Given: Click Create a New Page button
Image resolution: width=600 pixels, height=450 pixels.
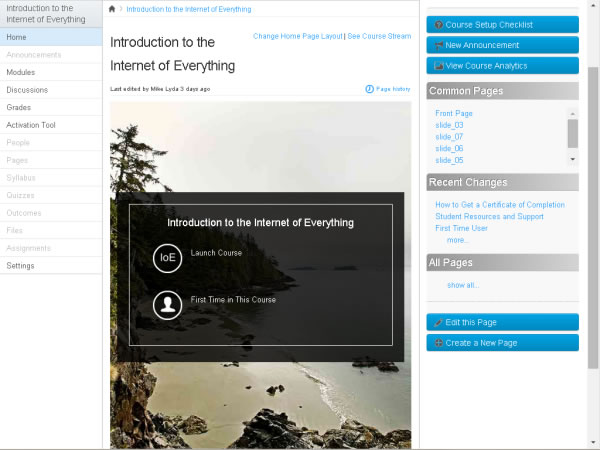Looking at the screenshot, I should [x=502, y=343].
